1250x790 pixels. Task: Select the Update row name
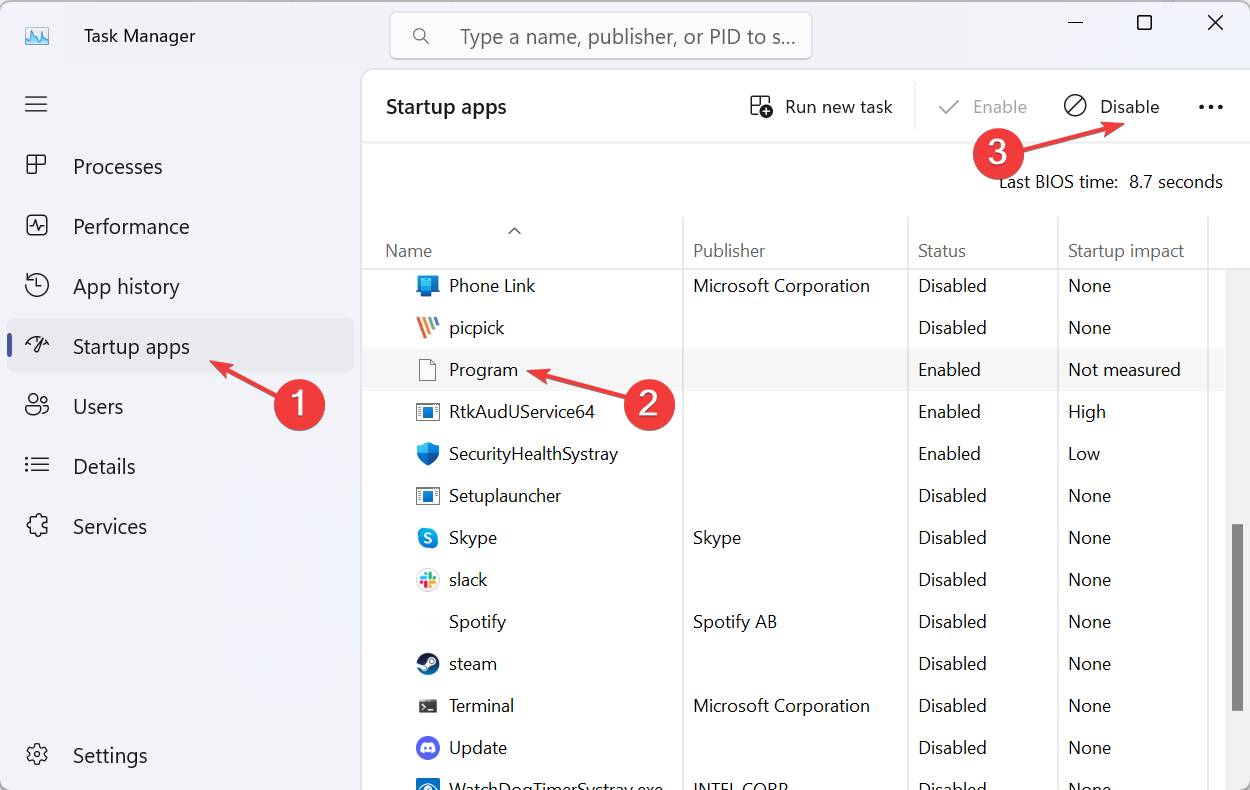tap(478, 748)
